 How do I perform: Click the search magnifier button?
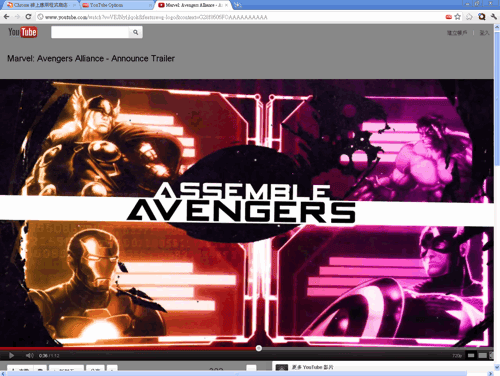(x=135, y=32)
